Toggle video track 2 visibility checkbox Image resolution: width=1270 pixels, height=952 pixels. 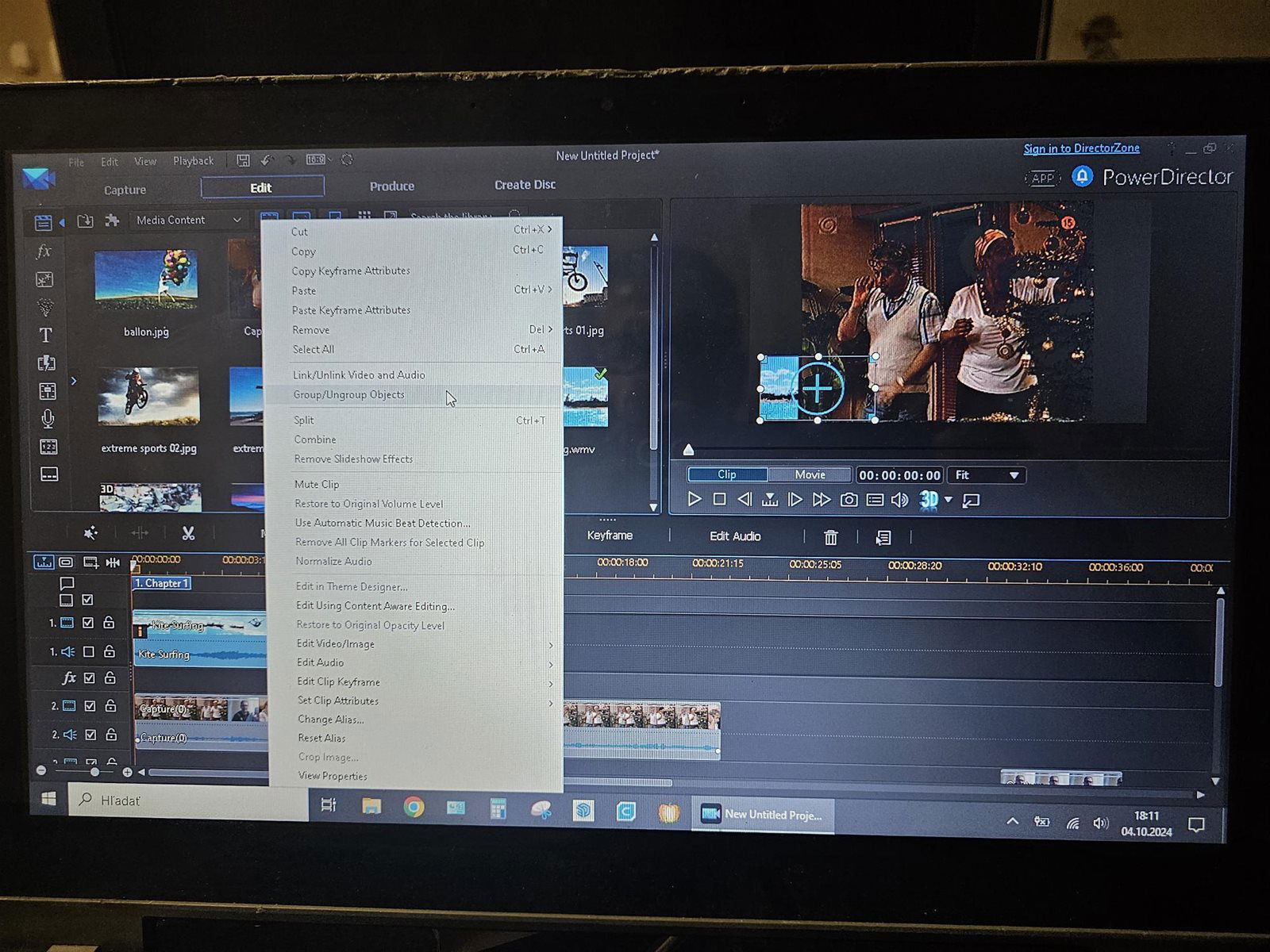pos(90,705)
